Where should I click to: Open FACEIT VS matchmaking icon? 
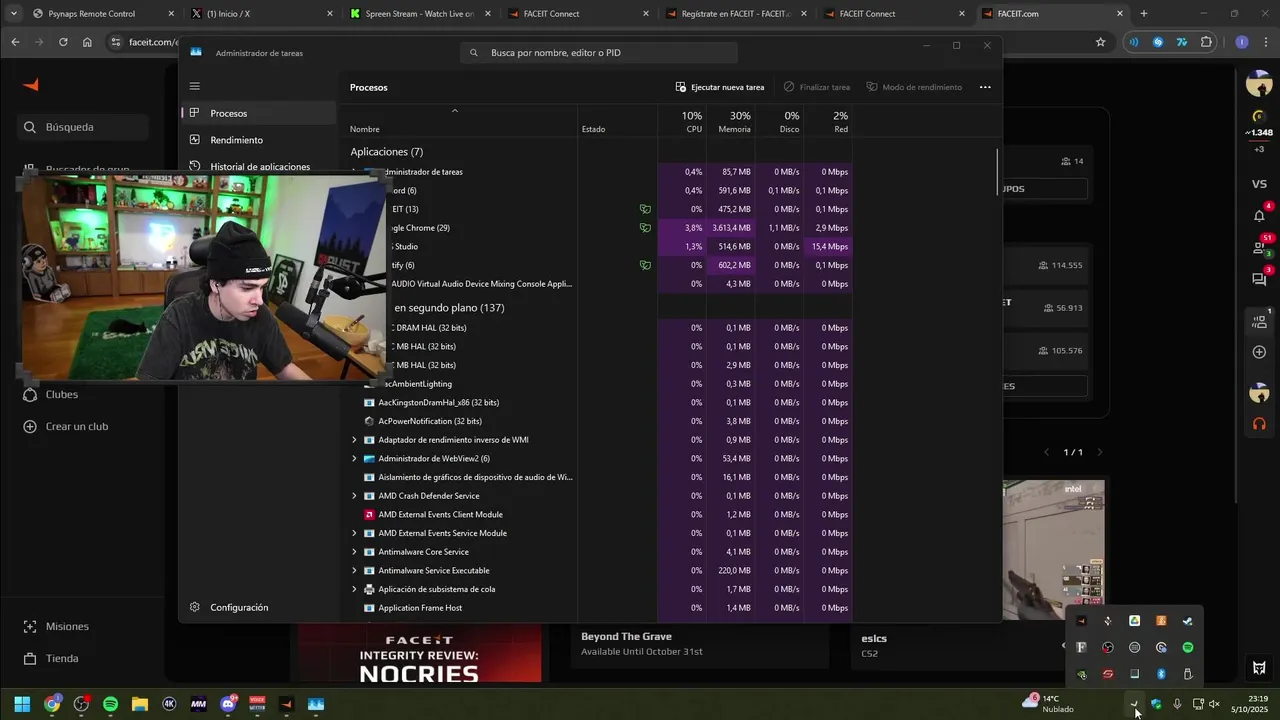tap(1259, 184)
